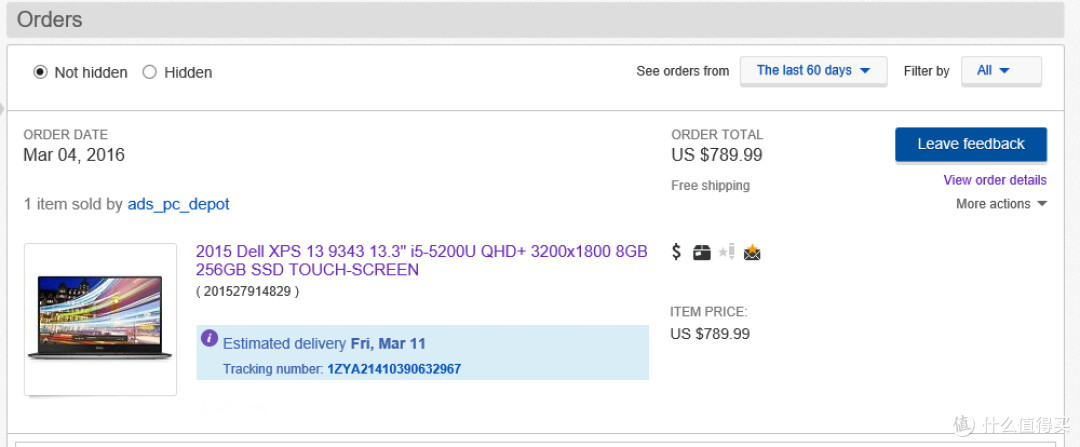Open seller ads_pc_depot profile link
Viewport: 1080px width, 447px height.
178,205
